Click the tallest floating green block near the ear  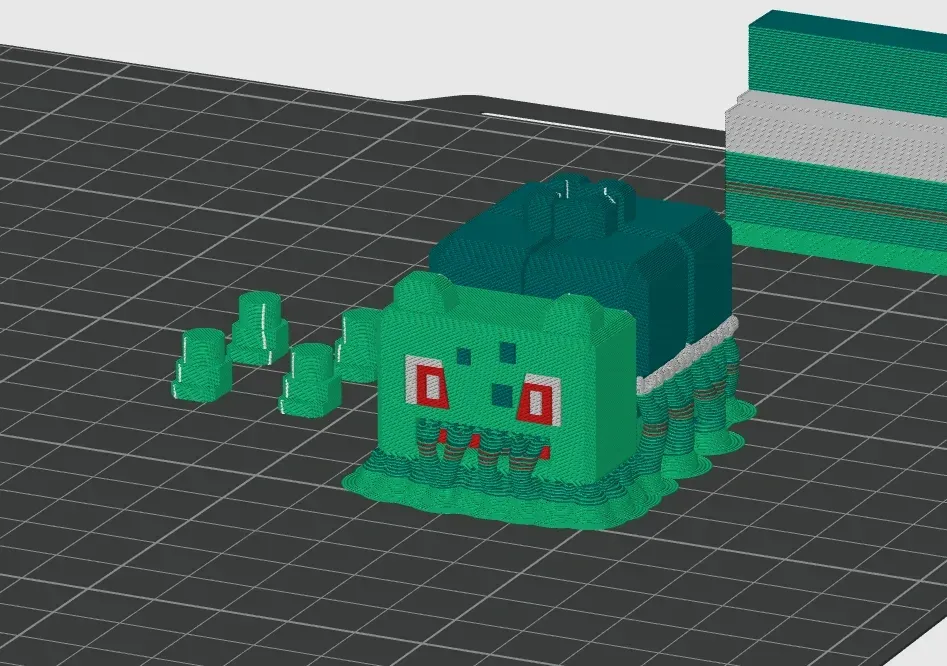tap(258, 320)
